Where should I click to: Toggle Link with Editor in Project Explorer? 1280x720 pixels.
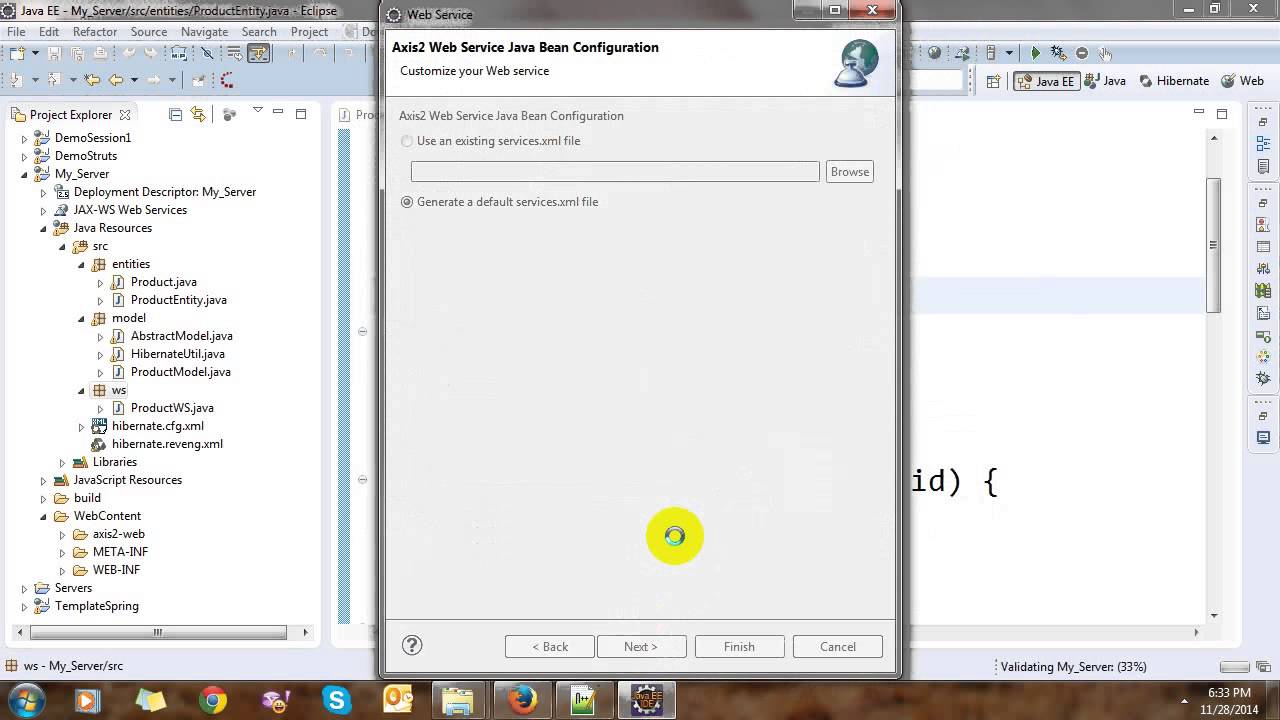pyautogui.click(x=197, y=115)
